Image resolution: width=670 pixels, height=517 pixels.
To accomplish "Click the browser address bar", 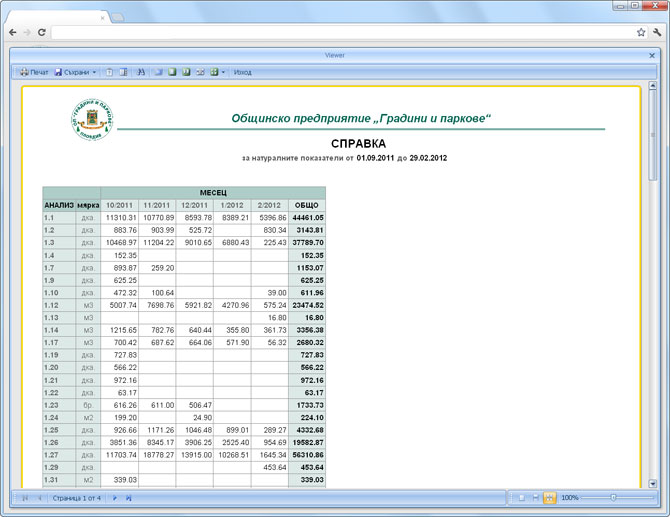I will [342, 32].
